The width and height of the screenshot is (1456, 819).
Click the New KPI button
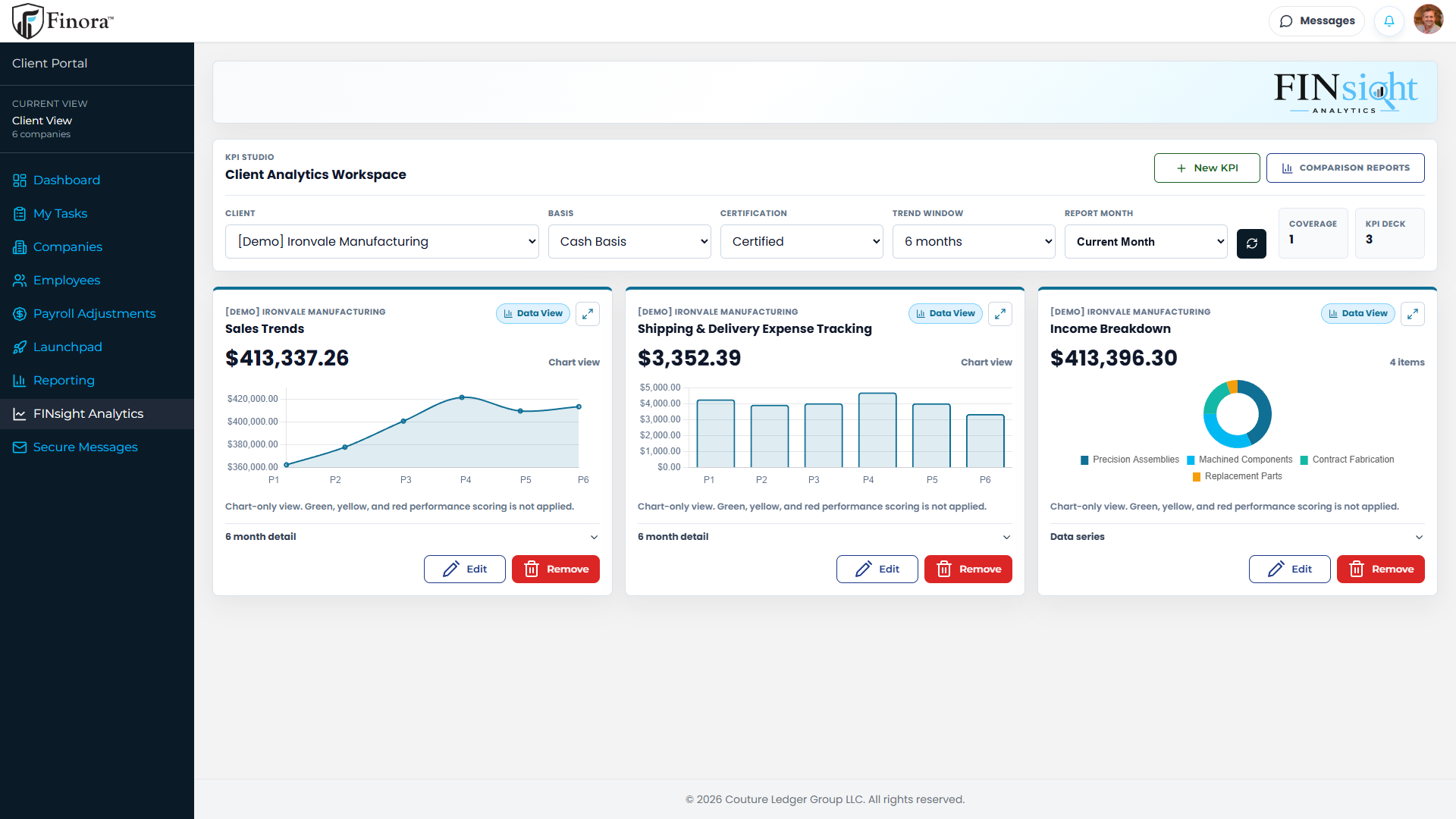[1207, 168]
